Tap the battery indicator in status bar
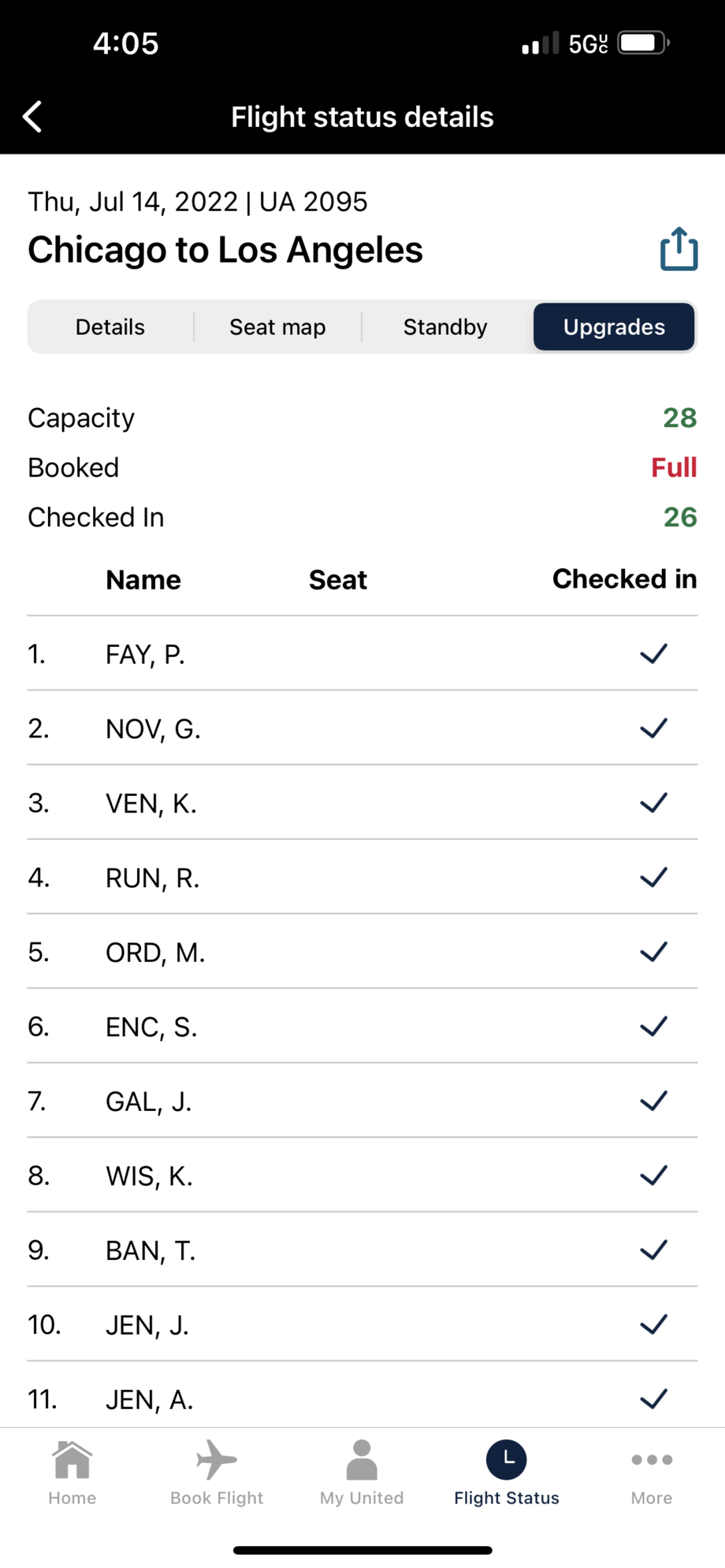 643,43
